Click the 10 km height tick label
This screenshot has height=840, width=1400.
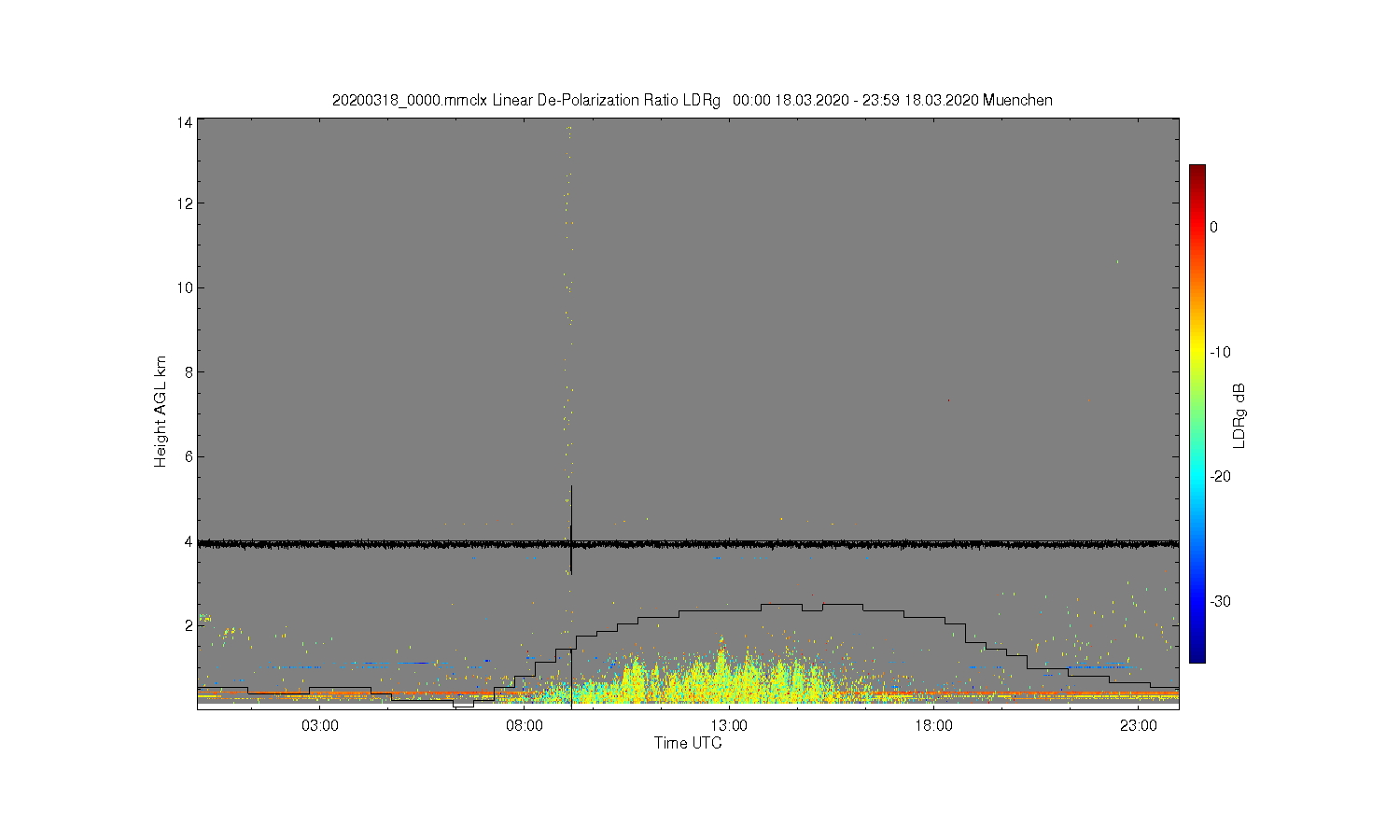pyautogui.click(x=185, y=287)
